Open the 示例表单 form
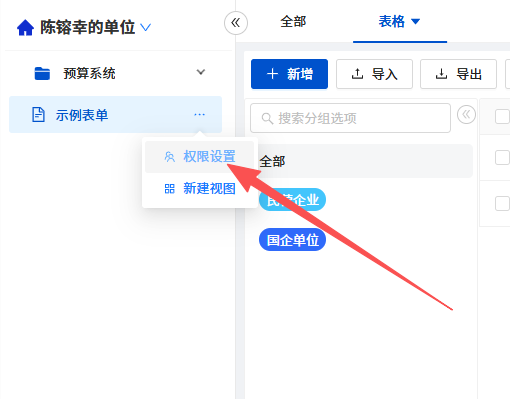 tap(115, 115)
